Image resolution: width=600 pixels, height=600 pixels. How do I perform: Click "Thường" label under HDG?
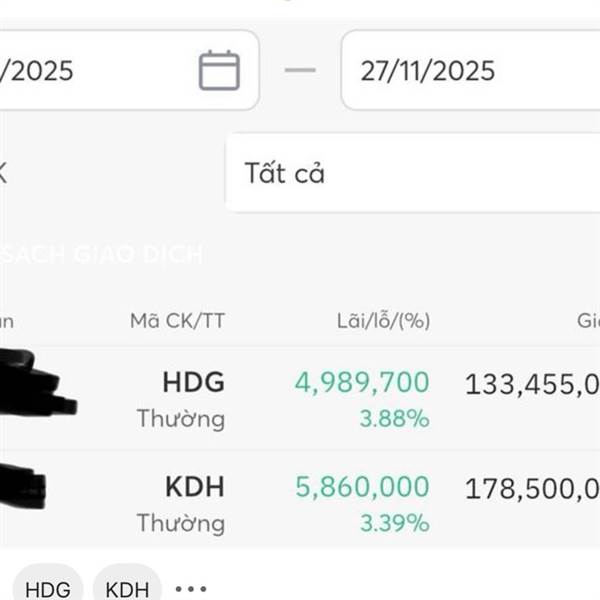click(180, 418)
